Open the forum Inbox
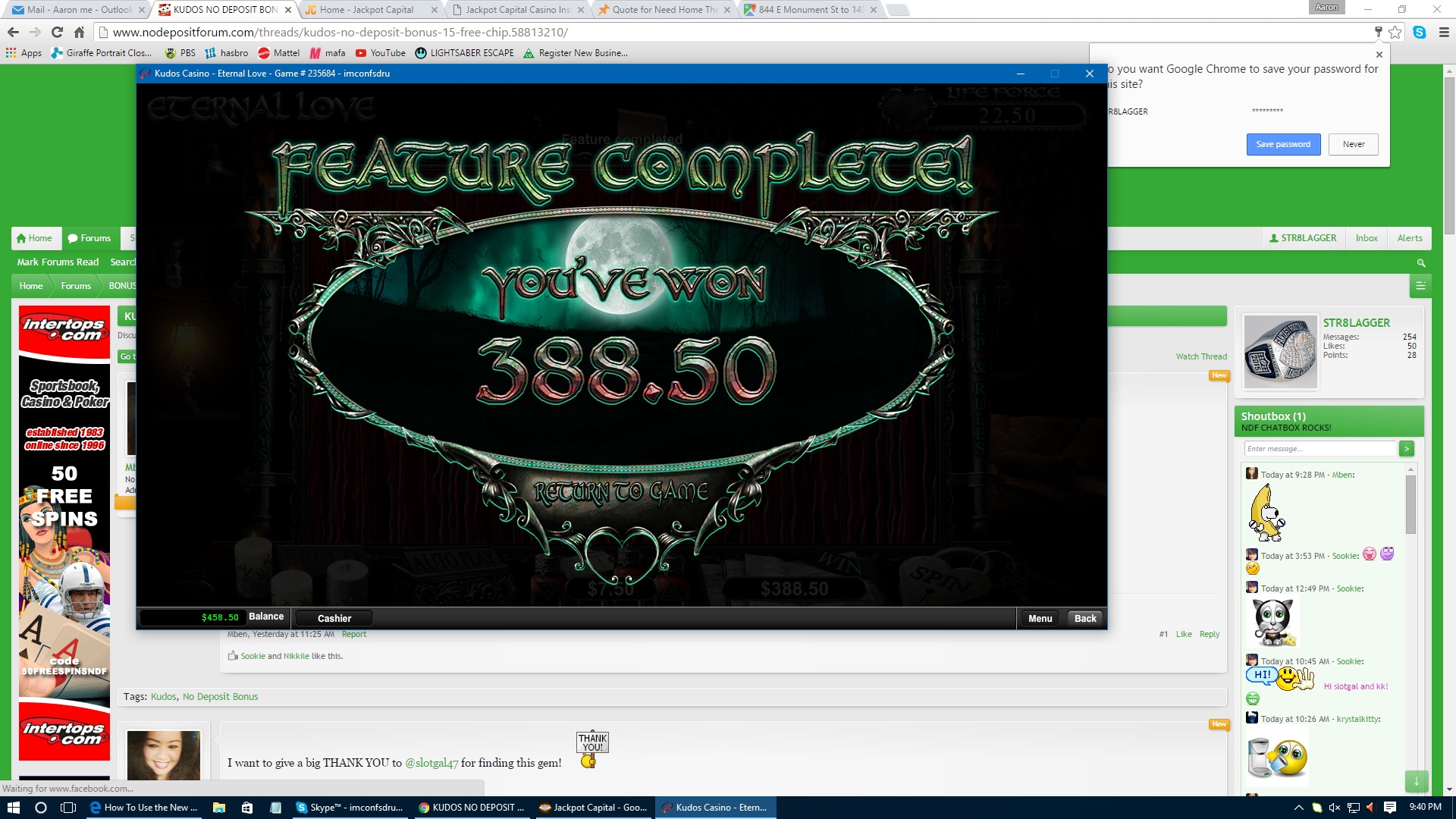 click(x=1367, y=238)
